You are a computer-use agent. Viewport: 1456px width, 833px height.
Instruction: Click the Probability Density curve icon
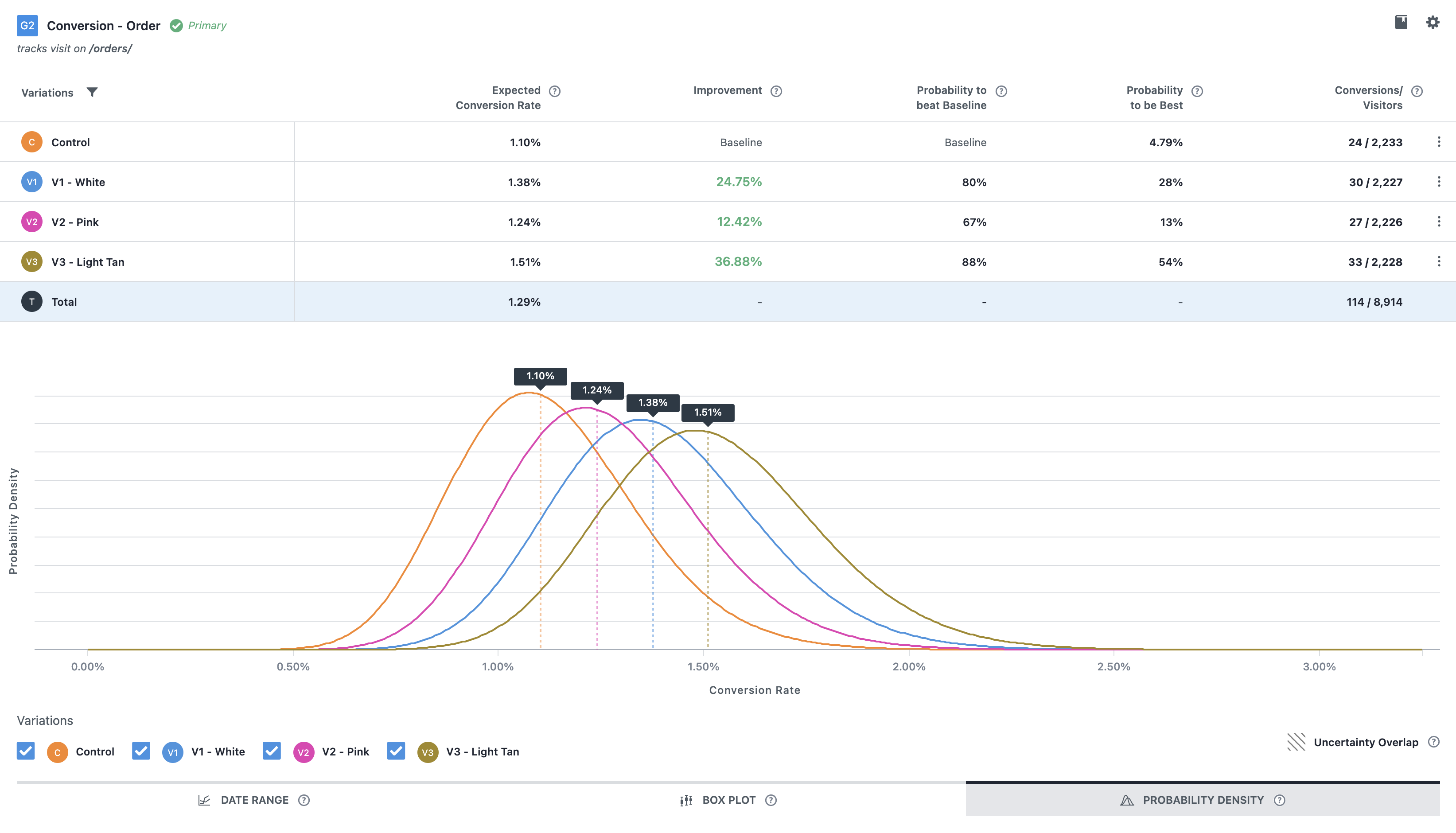pyautogui.click(x=1127, y=800)
